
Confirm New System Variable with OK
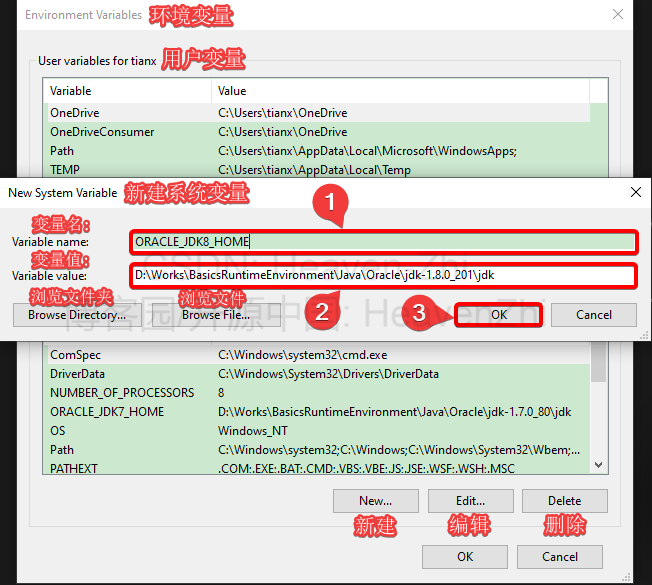click(x=499, y=315)
